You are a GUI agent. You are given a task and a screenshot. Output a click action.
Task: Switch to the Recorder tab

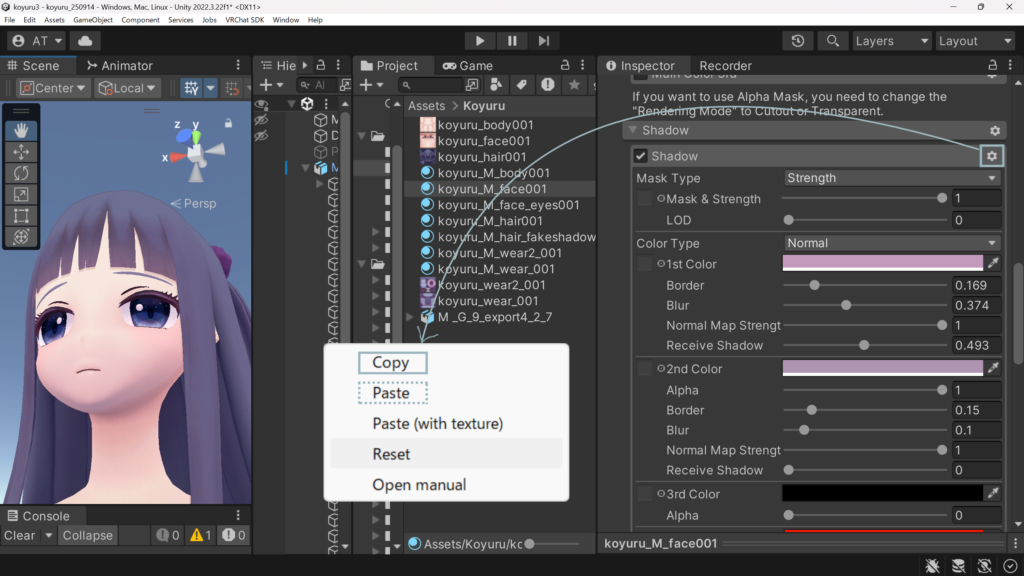(725, 65)
